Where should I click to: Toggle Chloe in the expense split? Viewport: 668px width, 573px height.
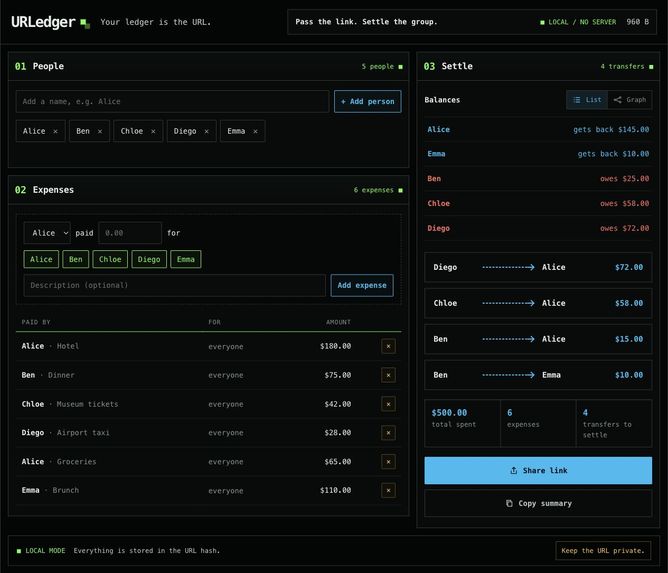coord(110,259)
